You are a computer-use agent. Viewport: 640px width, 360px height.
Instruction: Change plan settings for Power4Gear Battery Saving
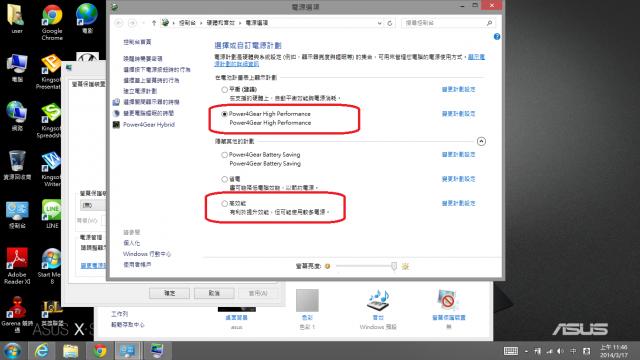pos(458,155)
